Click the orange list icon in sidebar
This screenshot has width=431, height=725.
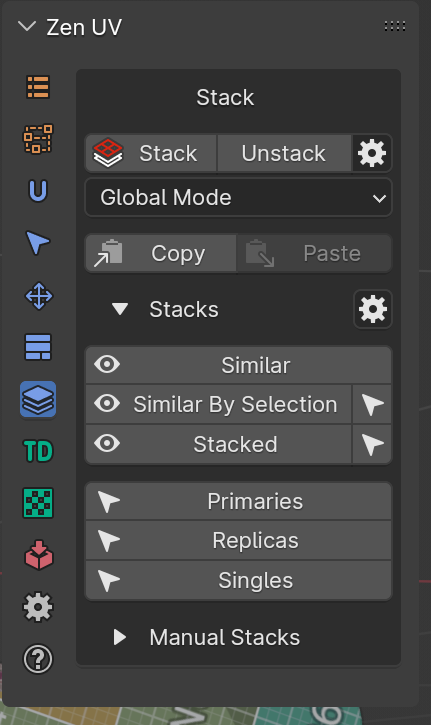38,87
